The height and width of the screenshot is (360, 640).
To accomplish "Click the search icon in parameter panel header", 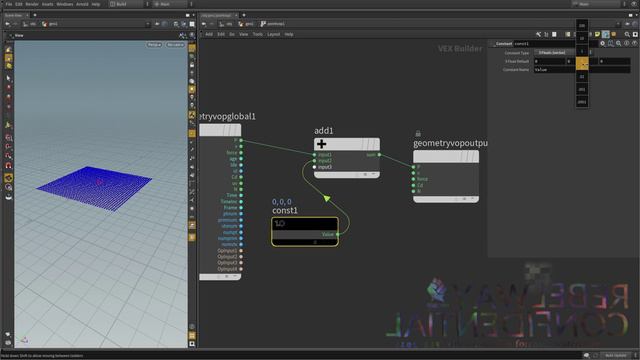I will 619,43.
